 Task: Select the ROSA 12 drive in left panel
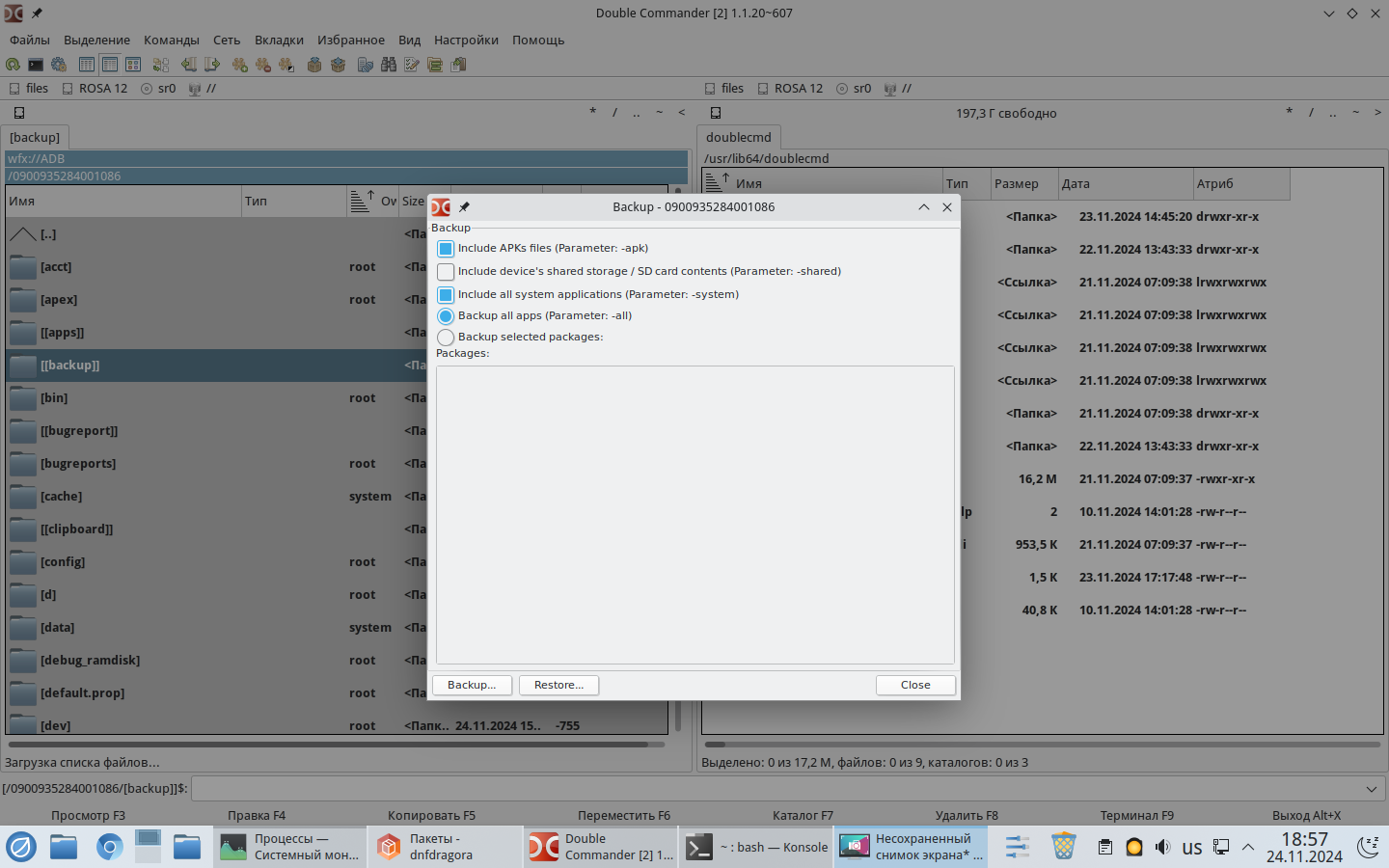click(x=95, y=89)
